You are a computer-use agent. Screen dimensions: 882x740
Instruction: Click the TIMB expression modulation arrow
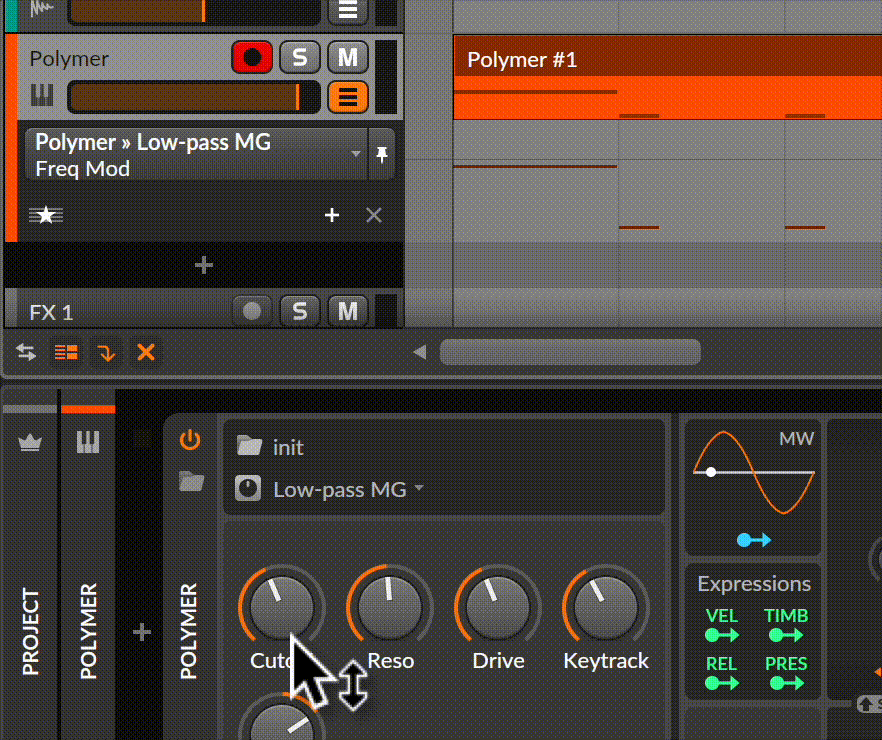[x=786, y=635]
